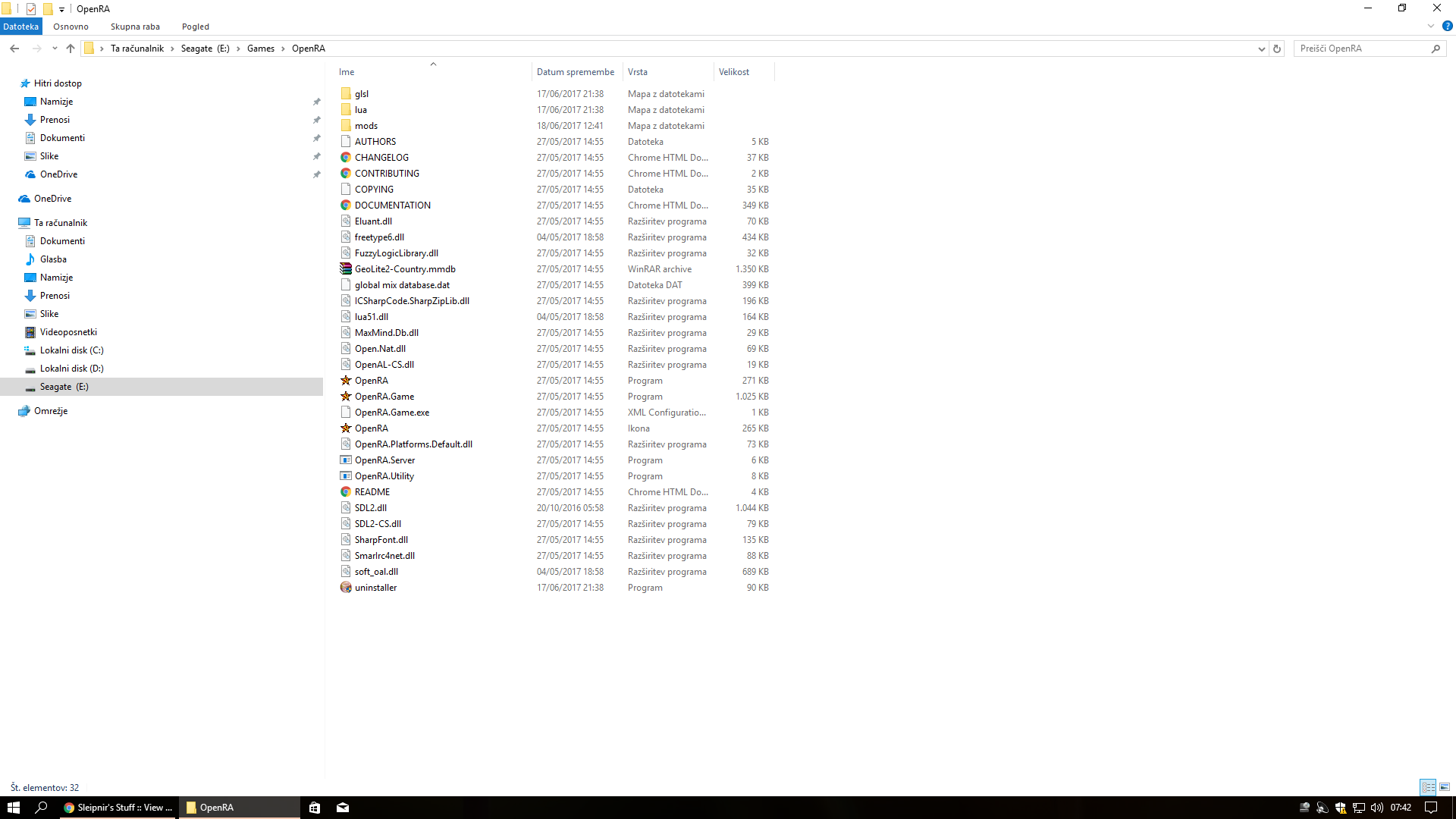This screenshot has height=819, width=1456.
Task: Switch to Sleipnir's Stuff taskbar window
Action: pos(119,808)
